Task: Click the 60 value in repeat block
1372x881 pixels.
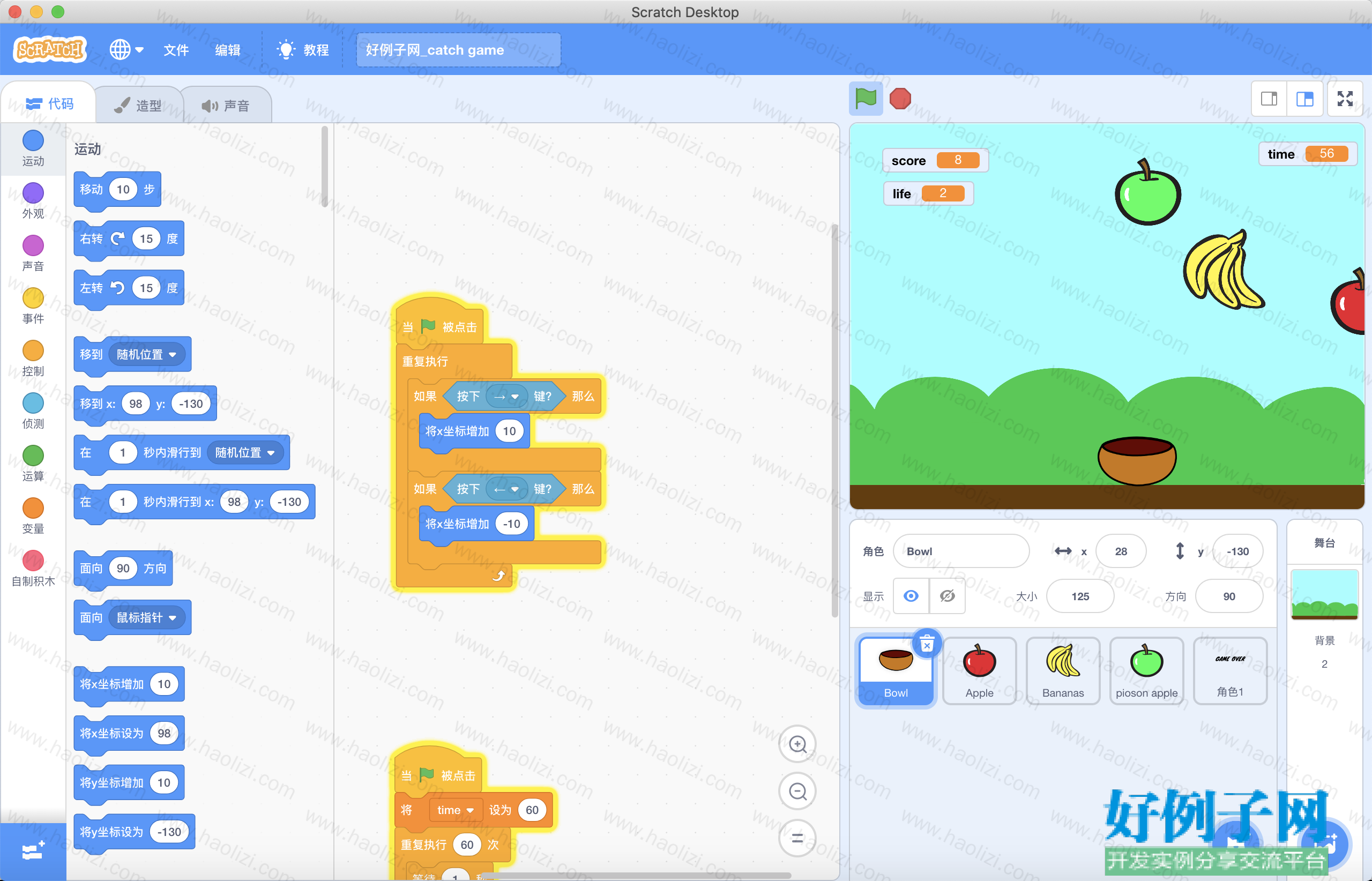Action: click(467, 845)
